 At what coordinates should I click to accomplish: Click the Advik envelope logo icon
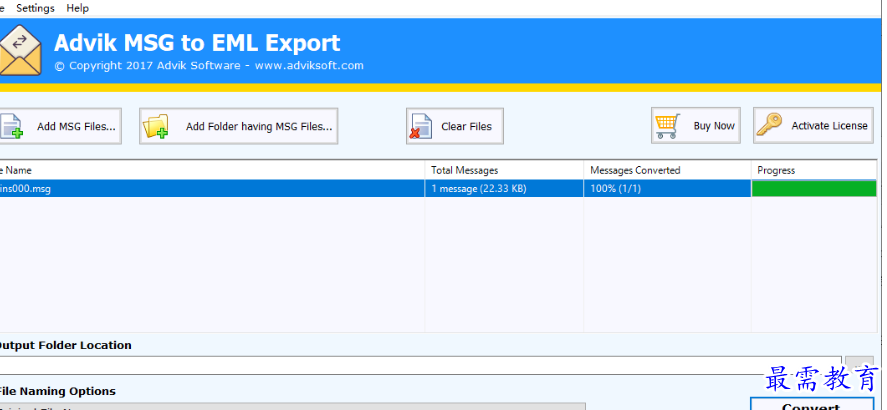[20, 50]
